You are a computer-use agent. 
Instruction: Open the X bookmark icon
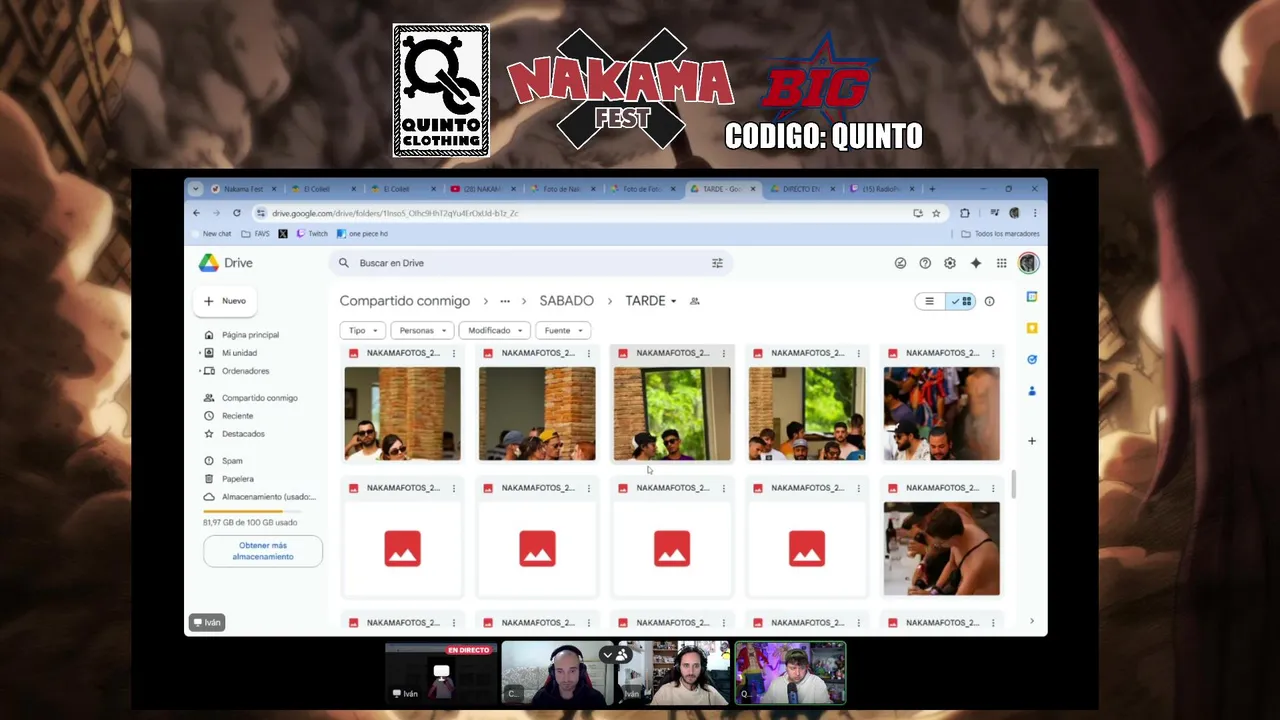point(283,234)
